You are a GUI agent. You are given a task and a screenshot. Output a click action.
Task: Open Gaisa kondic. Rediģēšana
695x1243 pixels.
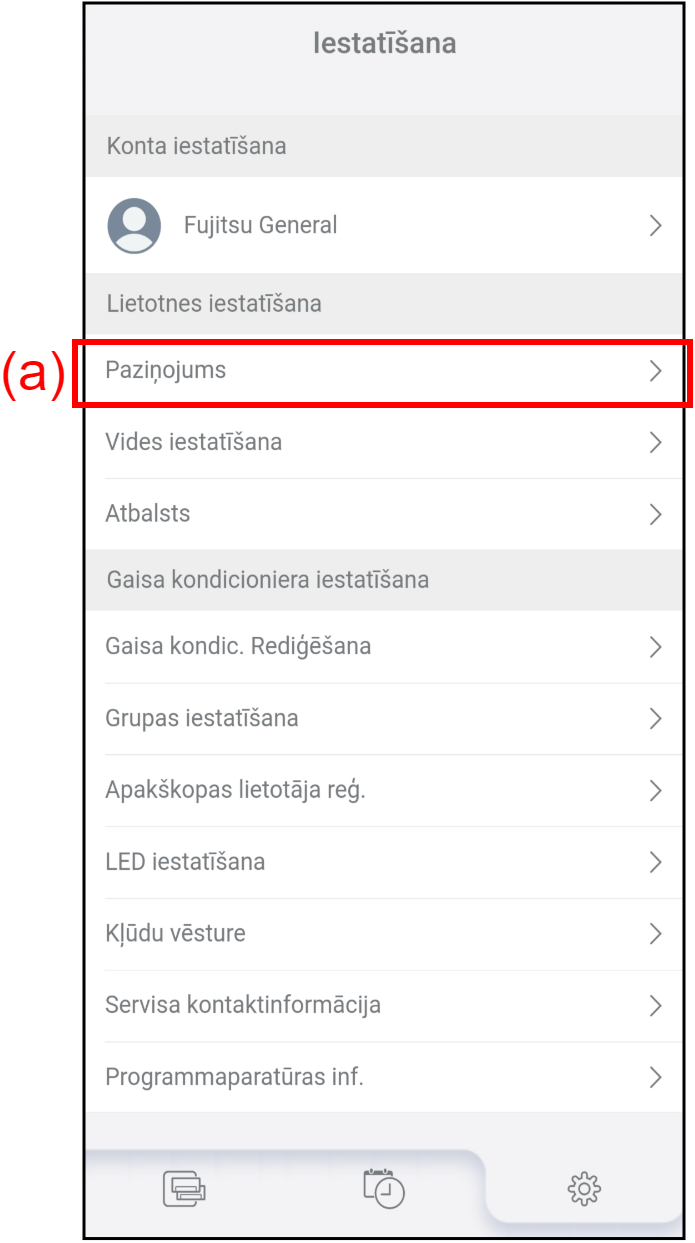click(384, 647)
